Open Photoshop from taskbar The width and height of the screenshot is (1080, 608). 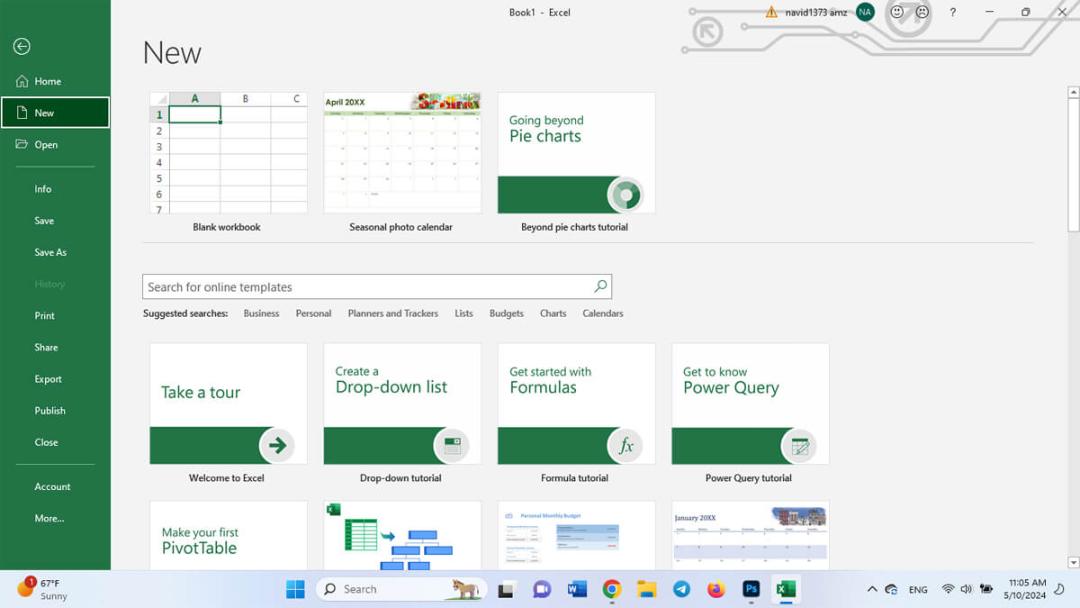point(751,589)
